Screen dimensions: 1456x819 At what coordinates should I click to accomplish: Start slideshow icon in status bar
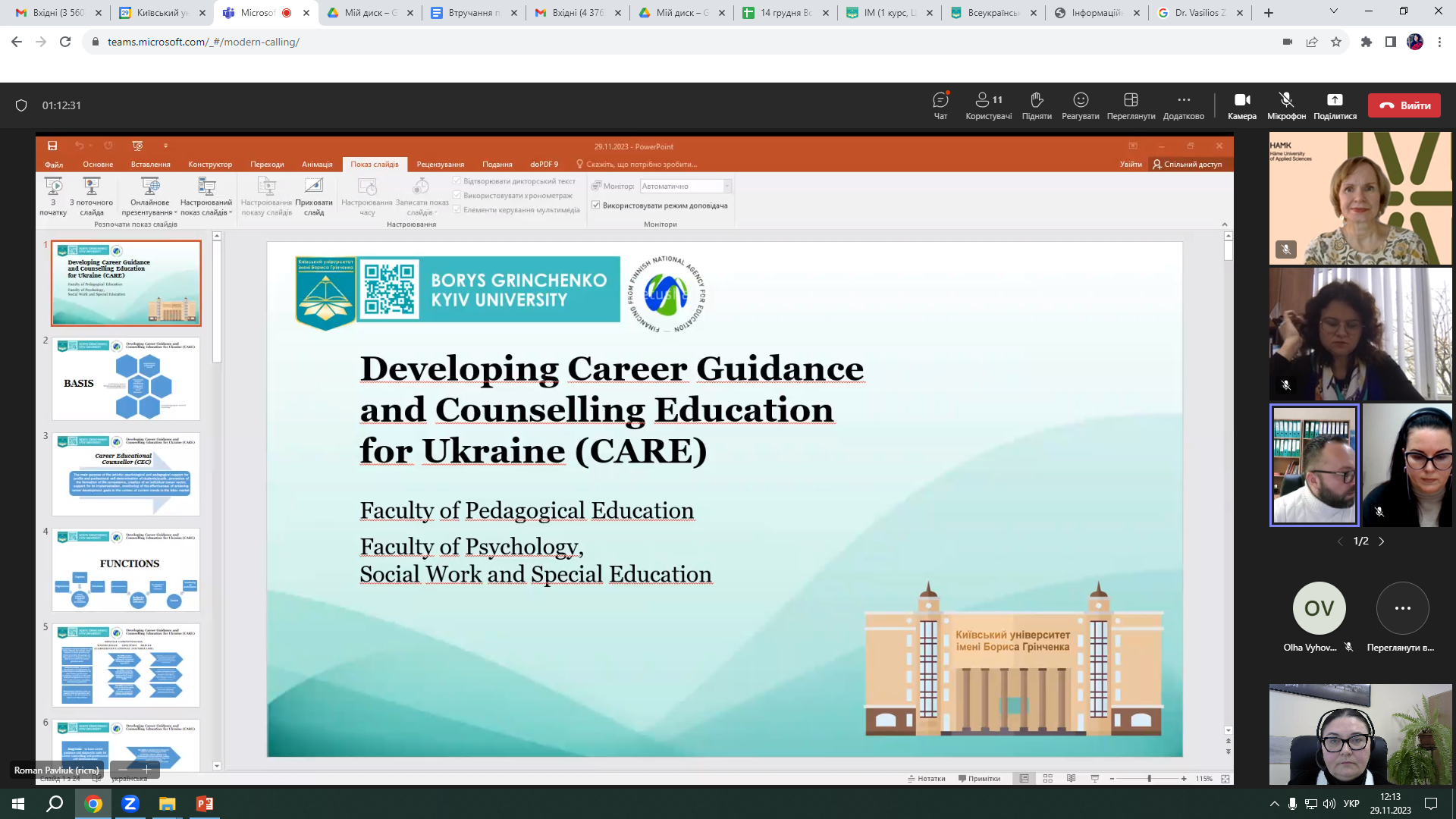(1095, 779)
